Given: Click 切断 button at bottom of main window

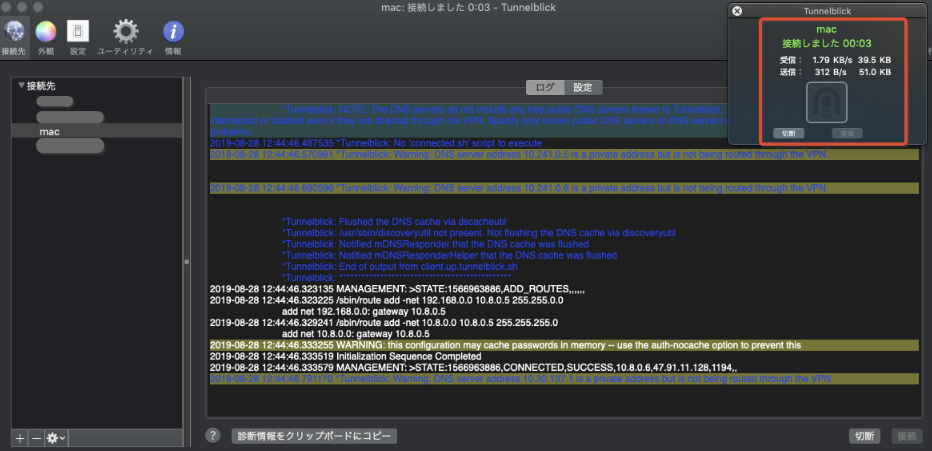Looking at the screenshot, I should 864,436.
